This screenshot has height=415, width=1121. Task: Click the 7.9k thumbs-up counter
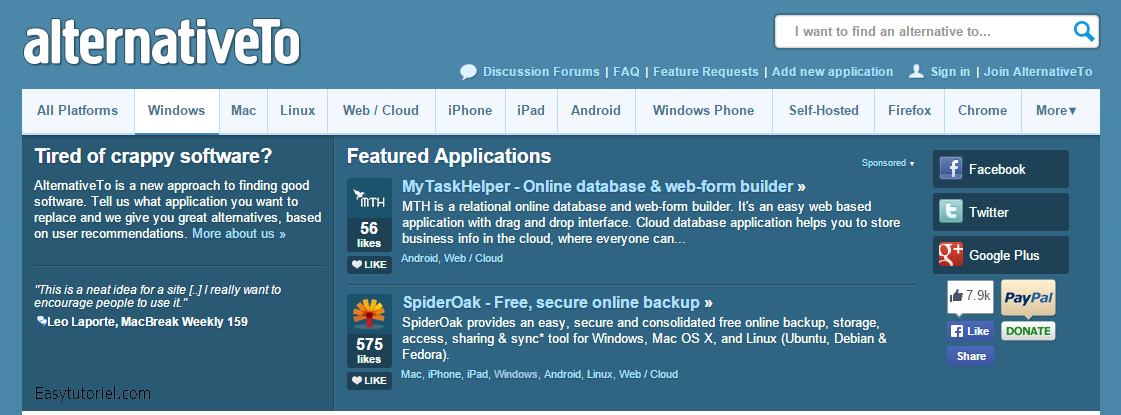[x=970, y=296]
